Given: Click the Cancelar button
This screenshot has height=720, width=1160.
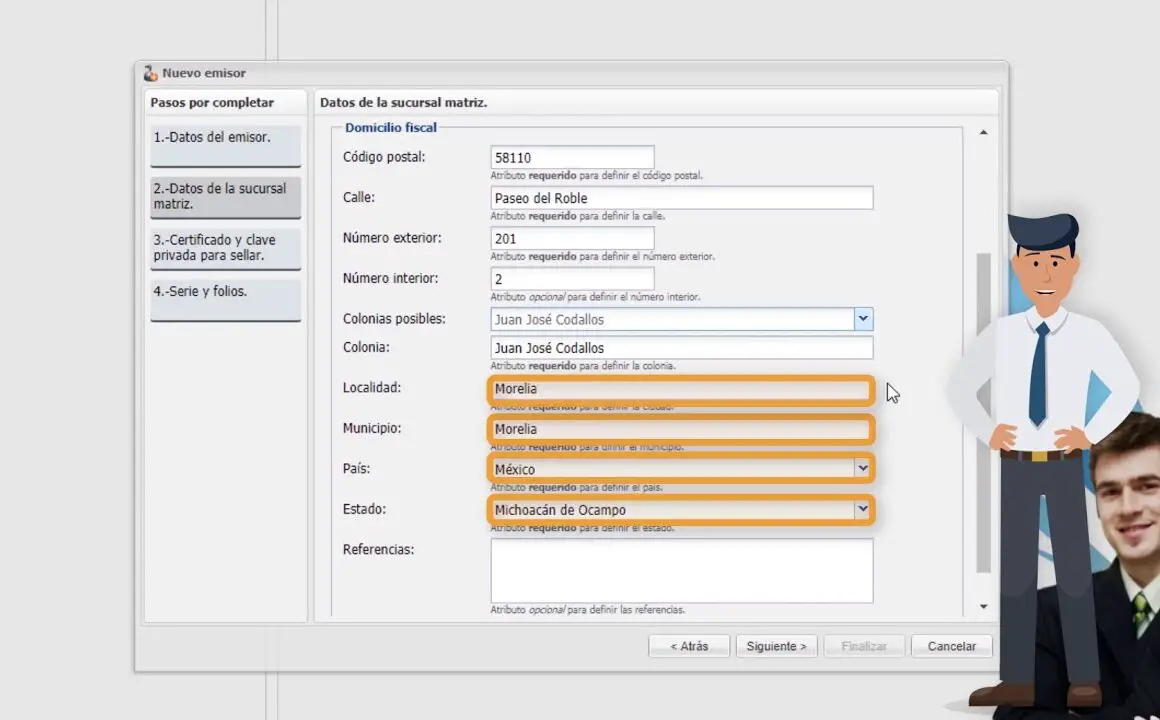Looking at the screenshot, I should tap(951, 646).
